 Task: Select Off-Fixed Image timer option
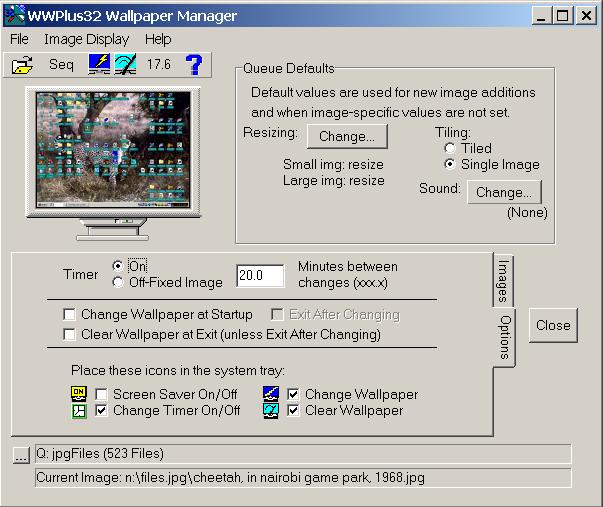118,282
